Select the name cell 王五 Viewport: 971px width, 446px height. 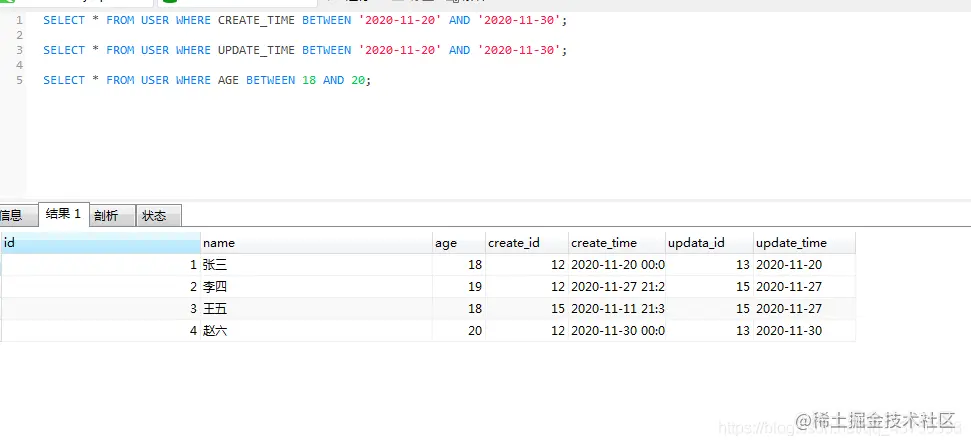pos(316,308)
